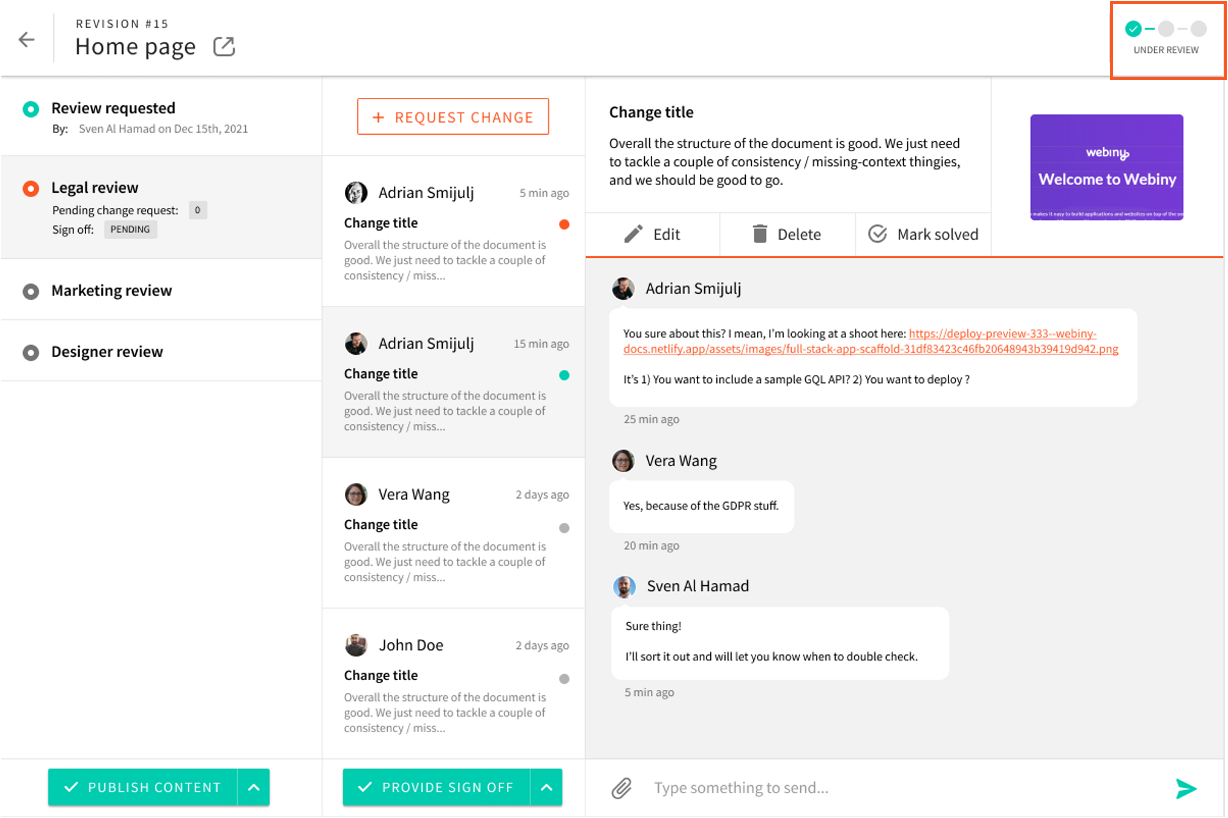
Task: Expand the Publish Content dropdown arrow
Action: point(254,788)
